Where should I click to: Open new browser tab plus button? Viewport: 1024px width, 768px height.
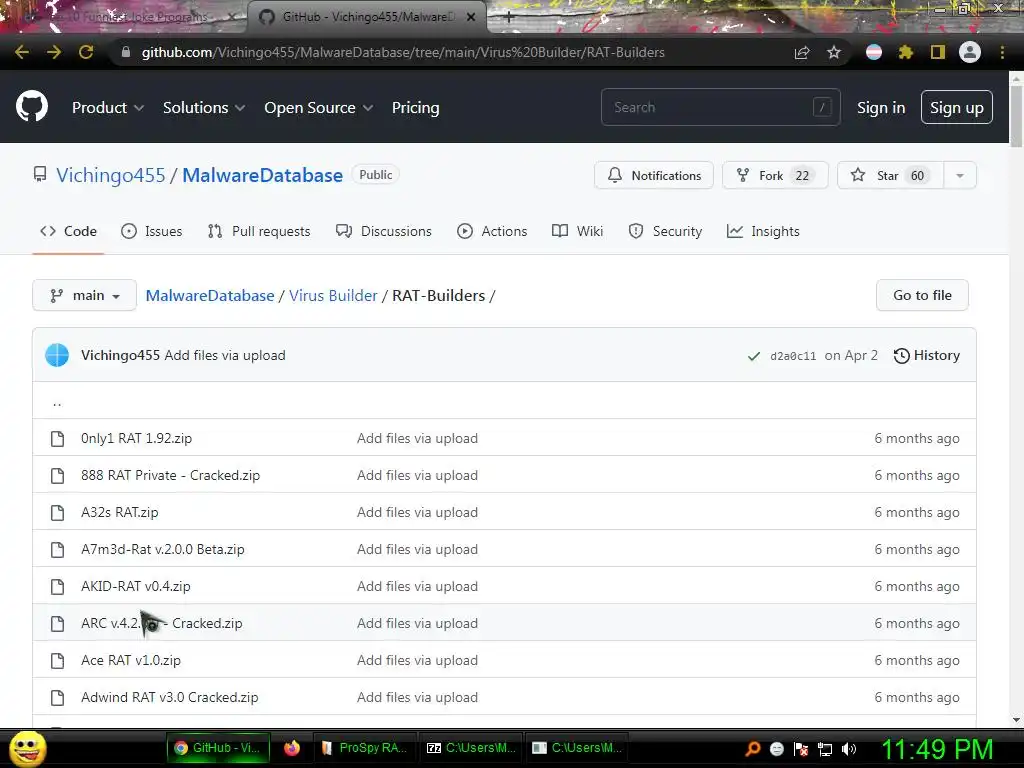coord(509,18)
